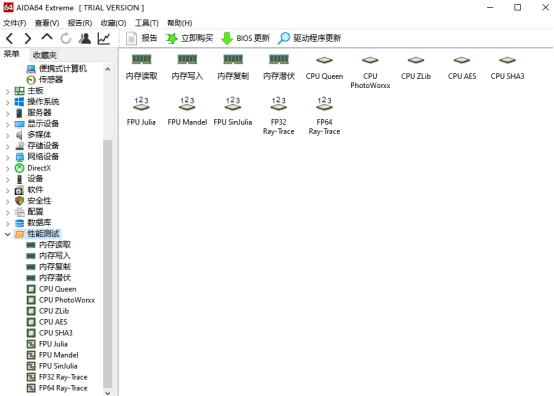Select 内存读取 icon in main pane

[142, 67]
